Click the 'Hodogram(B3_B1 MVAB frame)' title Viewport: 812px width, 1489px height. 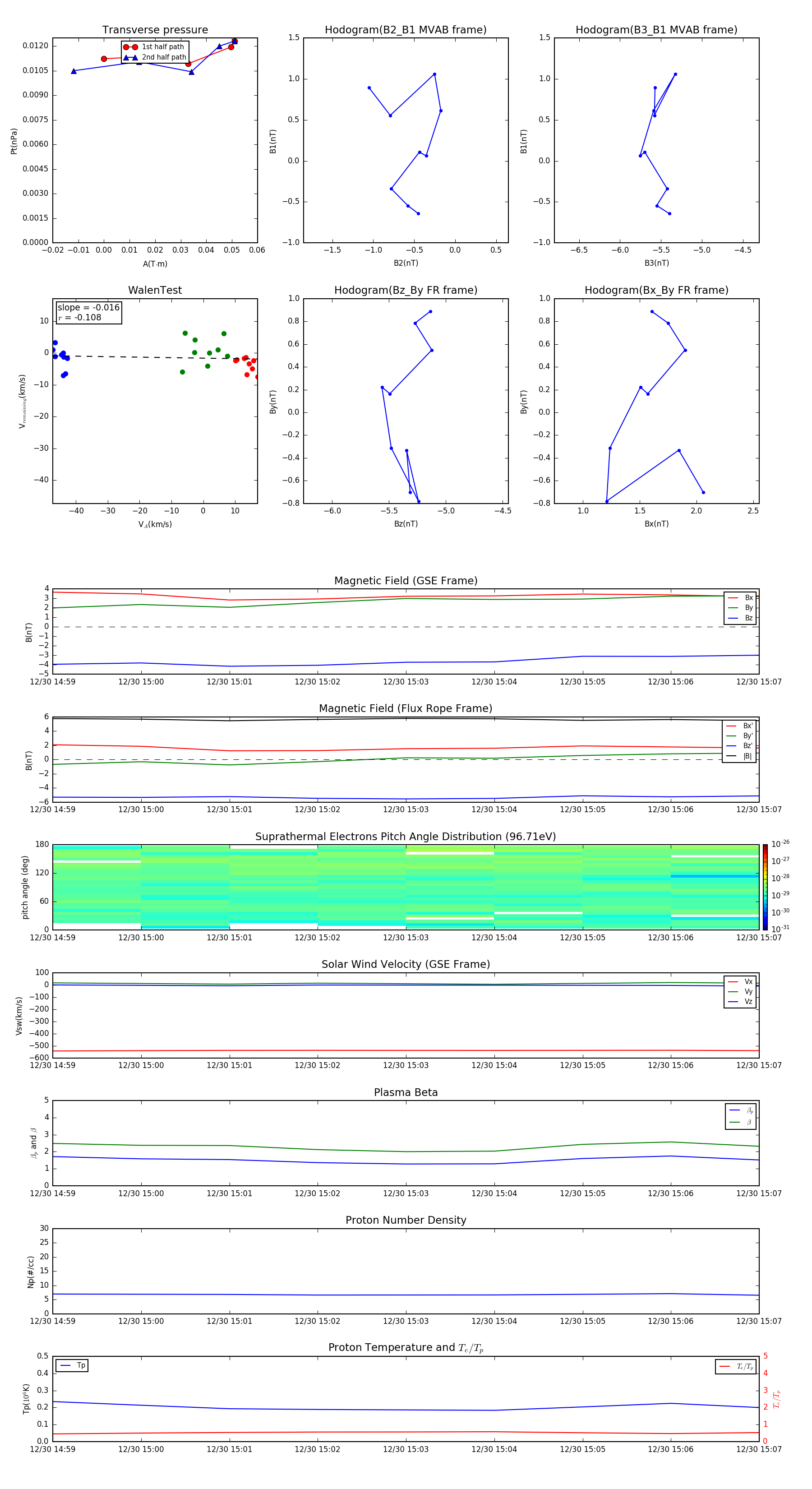pyautogui.click(x=656, y=29)
